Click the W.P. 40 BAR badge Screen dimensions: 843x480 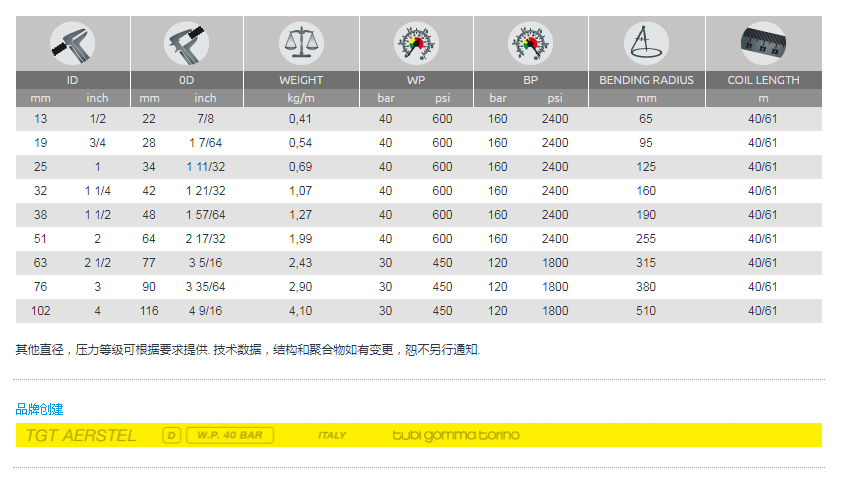click(229, 435)
